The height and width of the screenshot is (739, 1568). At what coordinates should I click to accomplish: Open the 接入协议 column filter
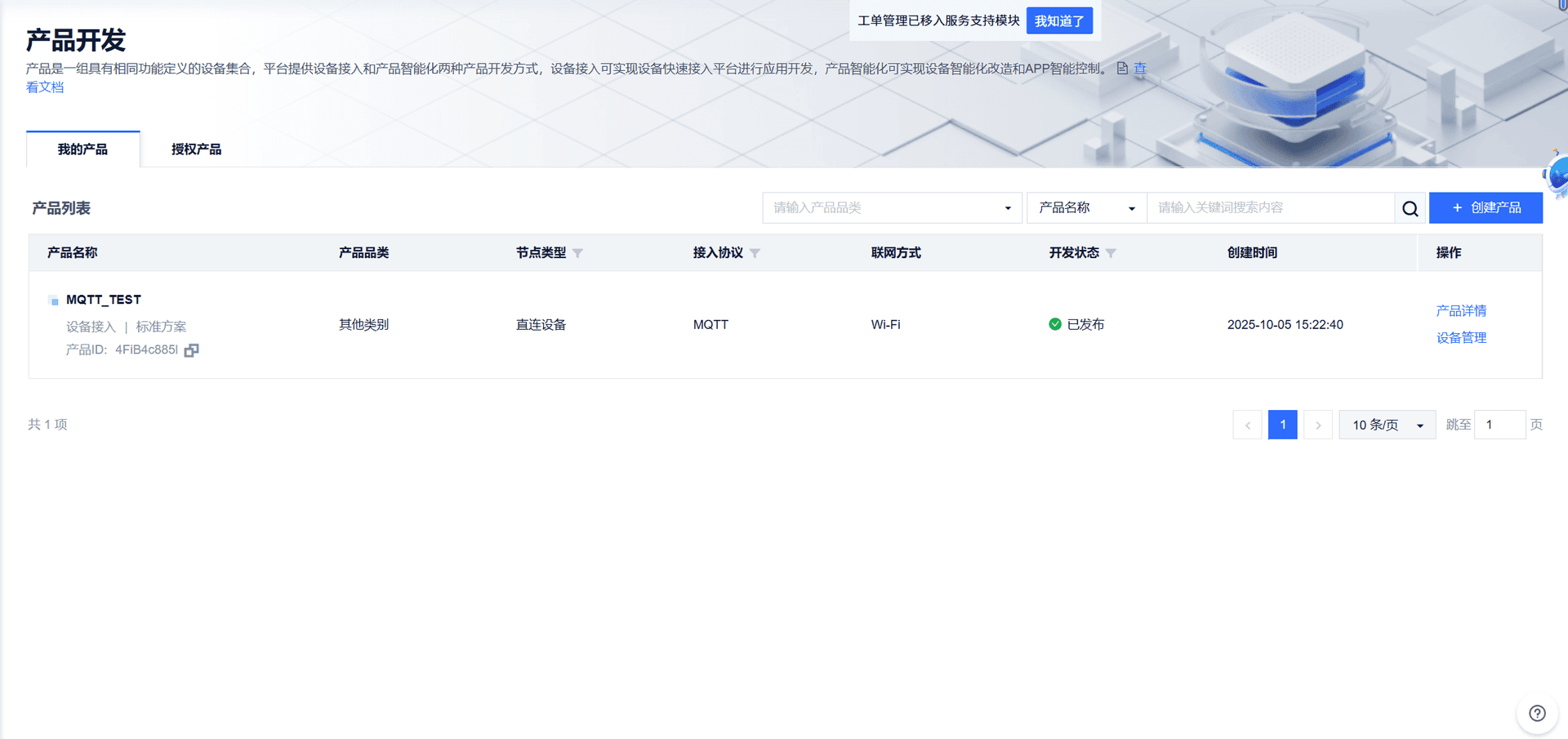756,253
